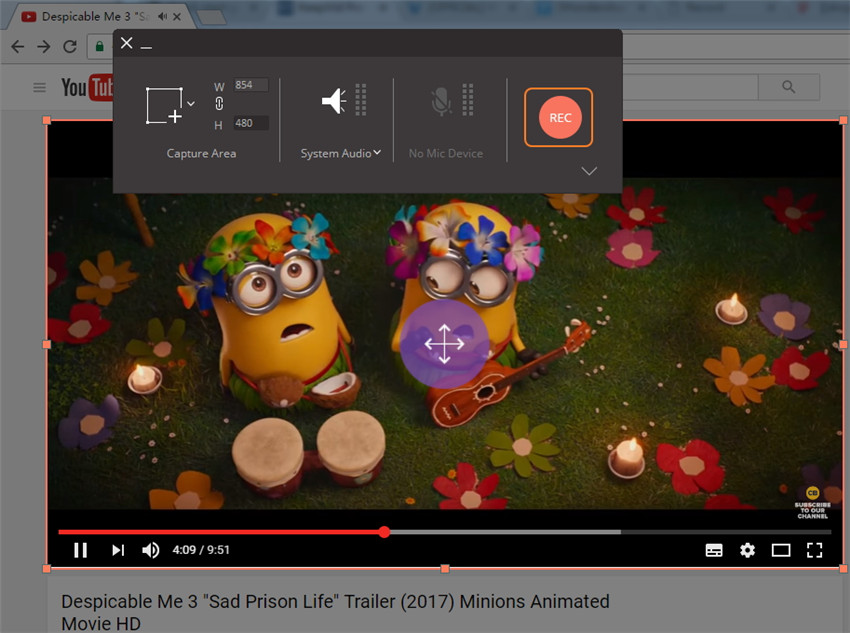This screenshot has width=850, height=633.
Task: Expand the recorder panel's bottom chevron
Action: coord(589,171)
